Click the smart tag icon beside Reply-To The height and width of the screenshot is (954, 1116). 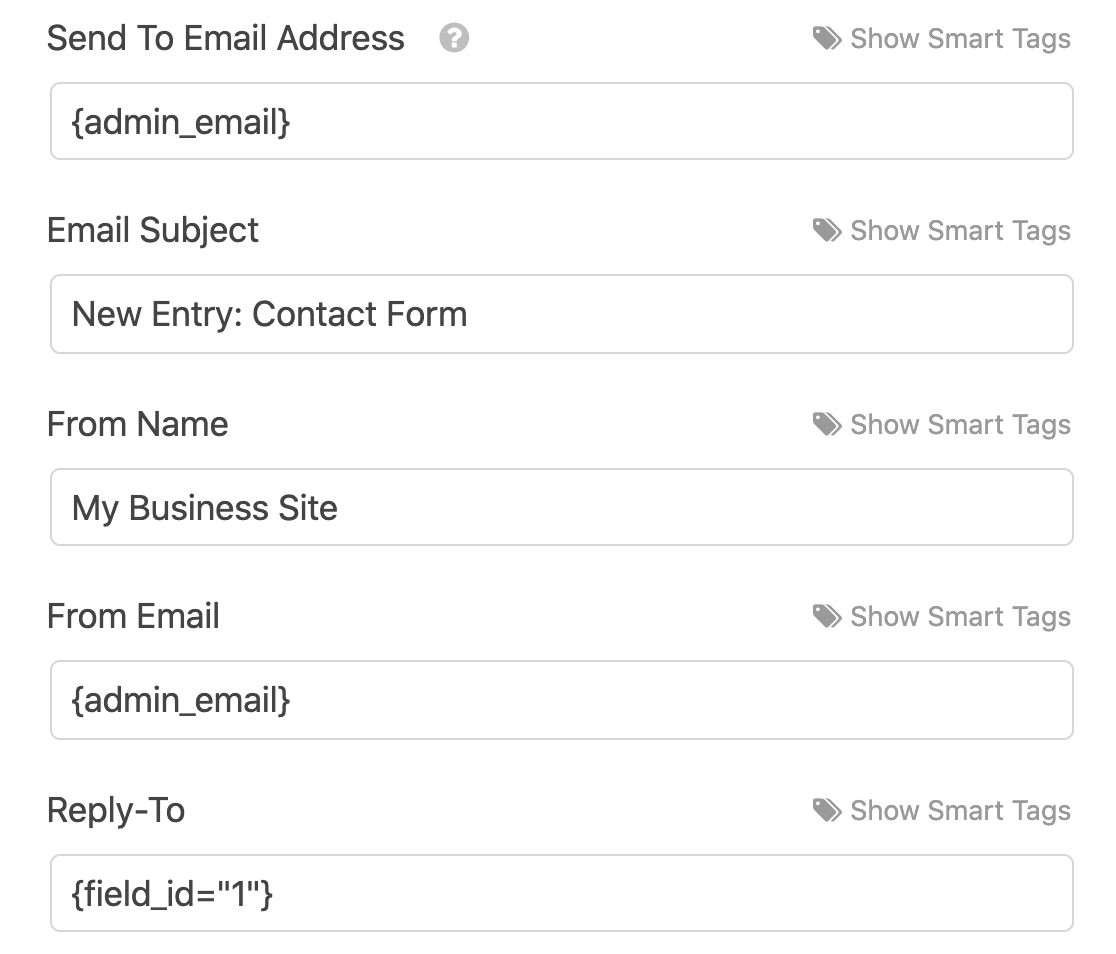coord(826,810)
